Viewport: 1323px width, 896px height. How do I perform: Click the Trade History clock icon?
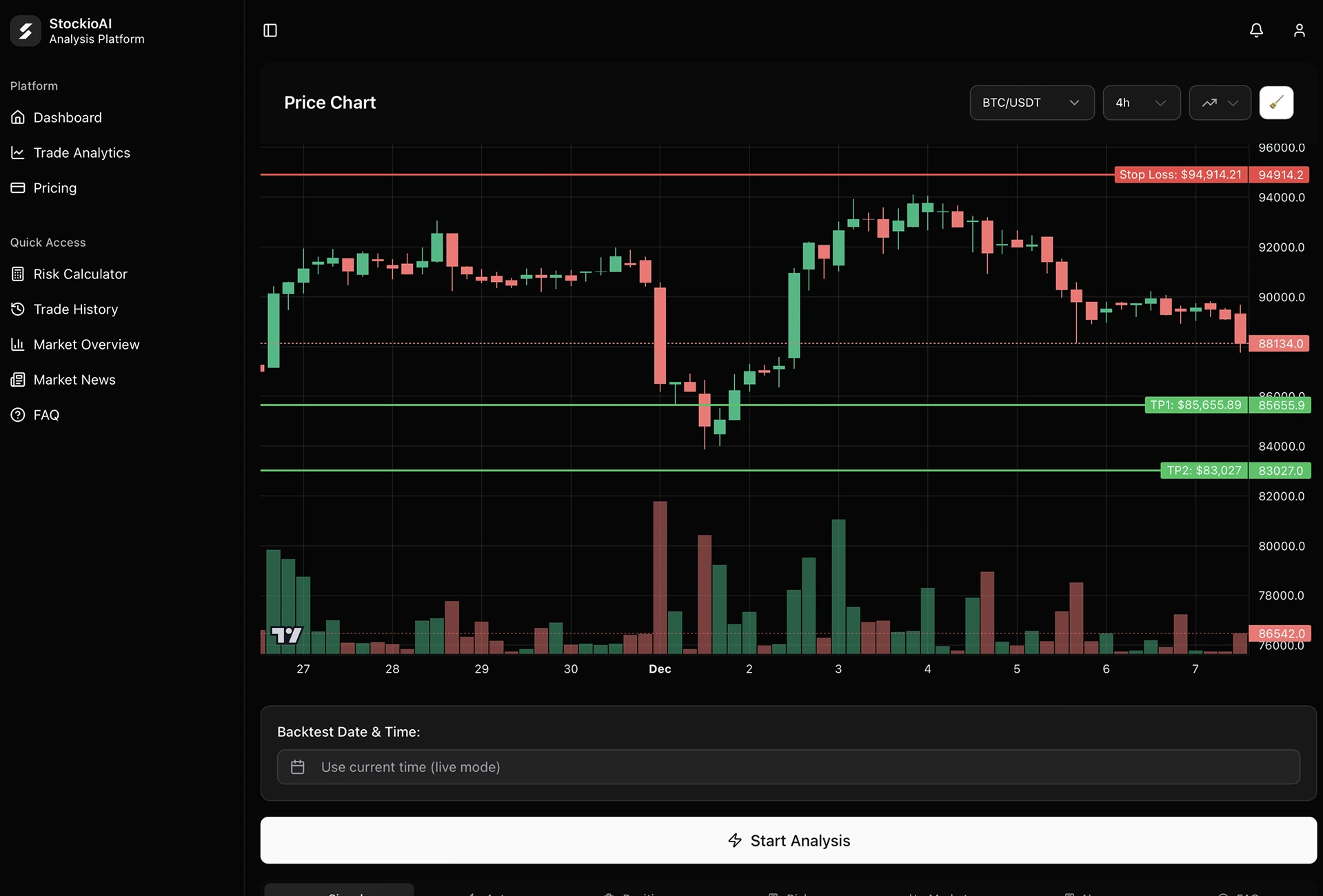(17, 309)
